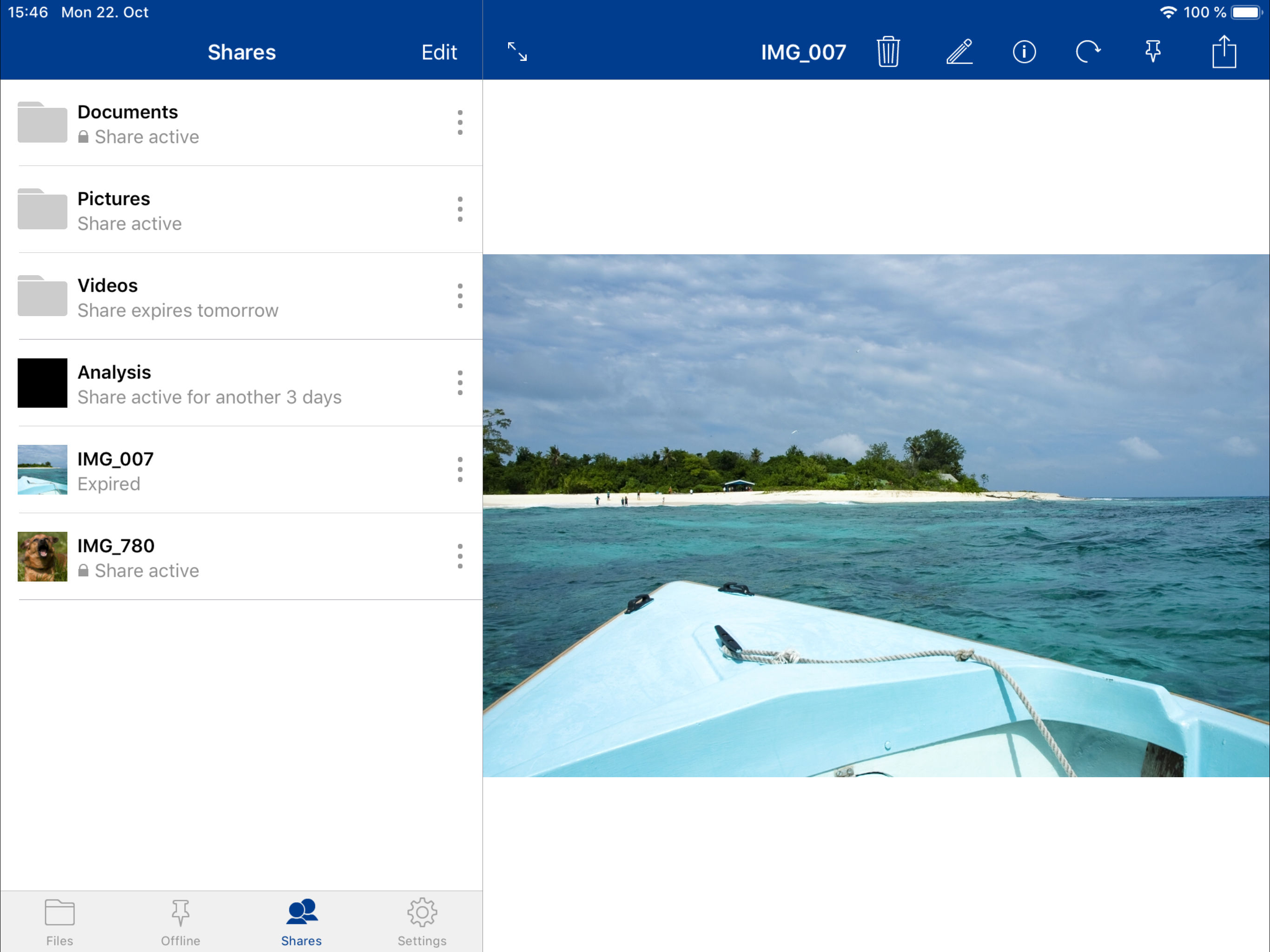Open the more-options menu for IMG_780
Screen dimensions: 1270x952
(459, 556)
